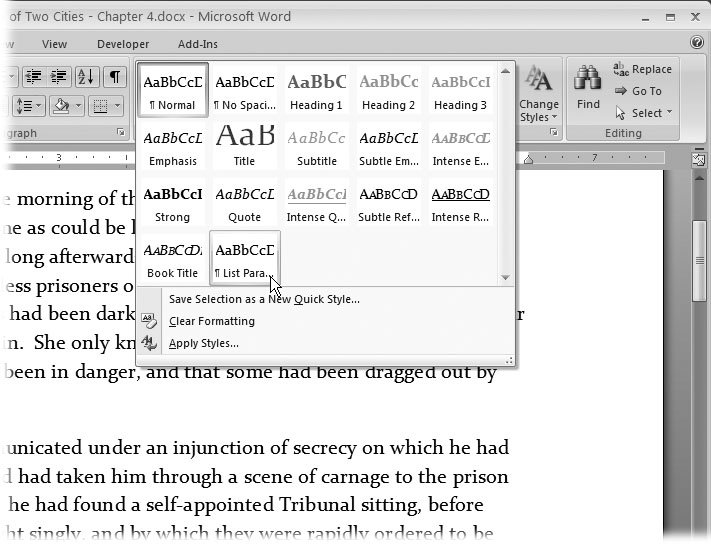Click the Increase Indent icon

(x=58, y=77)
